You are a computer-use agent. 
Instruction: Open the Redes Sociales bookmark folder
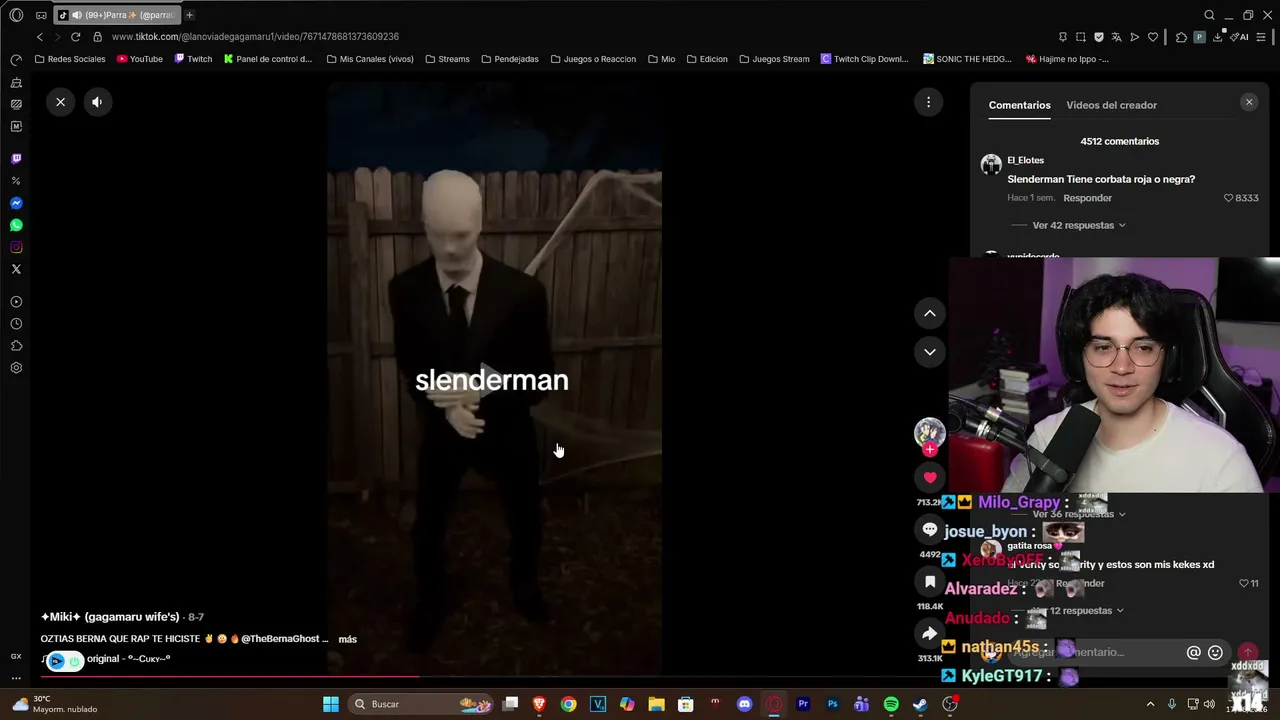tap(70, 59)
